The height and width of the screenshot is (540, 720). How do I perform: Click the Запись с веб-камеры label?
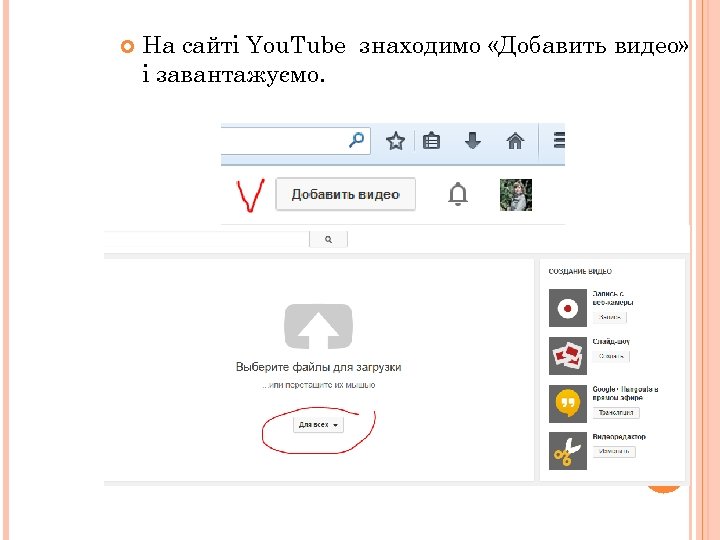point(613,298)
